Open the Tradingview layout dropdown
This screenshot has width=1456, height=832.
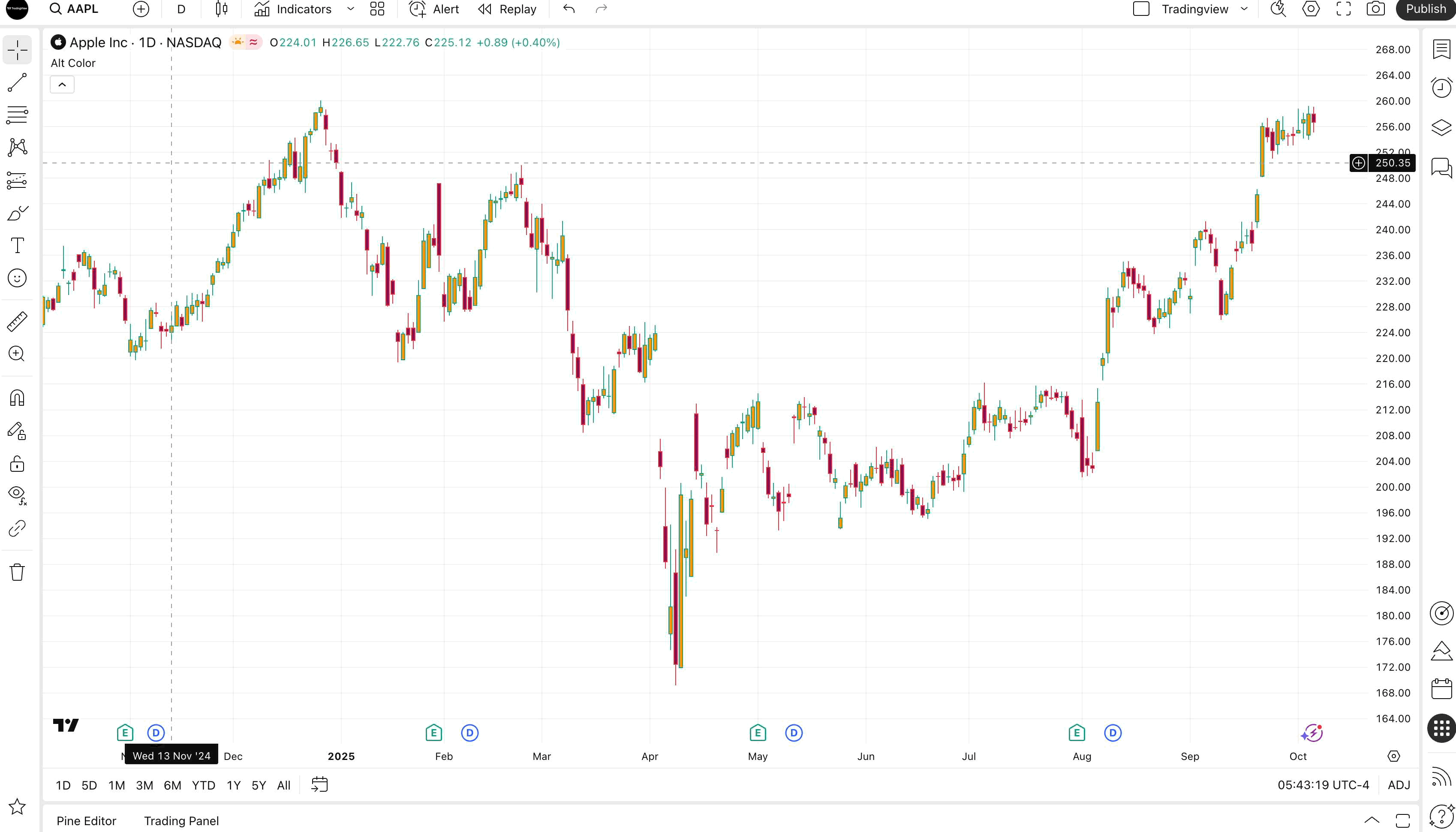coord(1244,9)
